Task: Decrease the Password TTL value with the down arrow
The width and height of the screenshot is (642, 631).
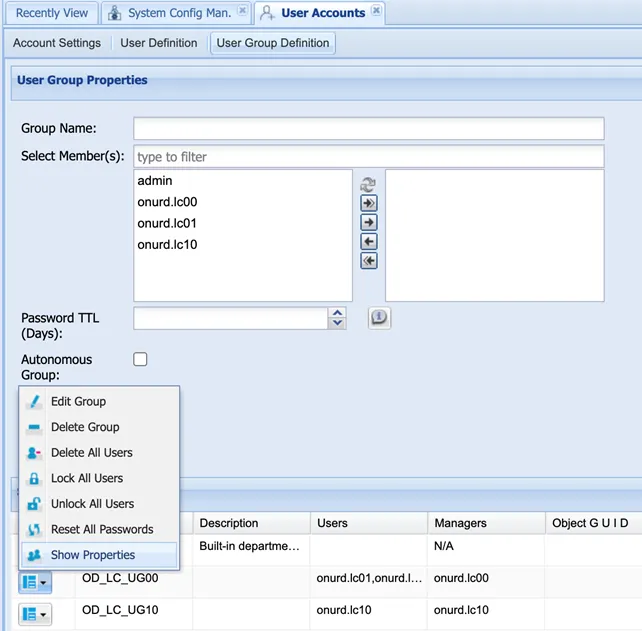Action: 337,323
